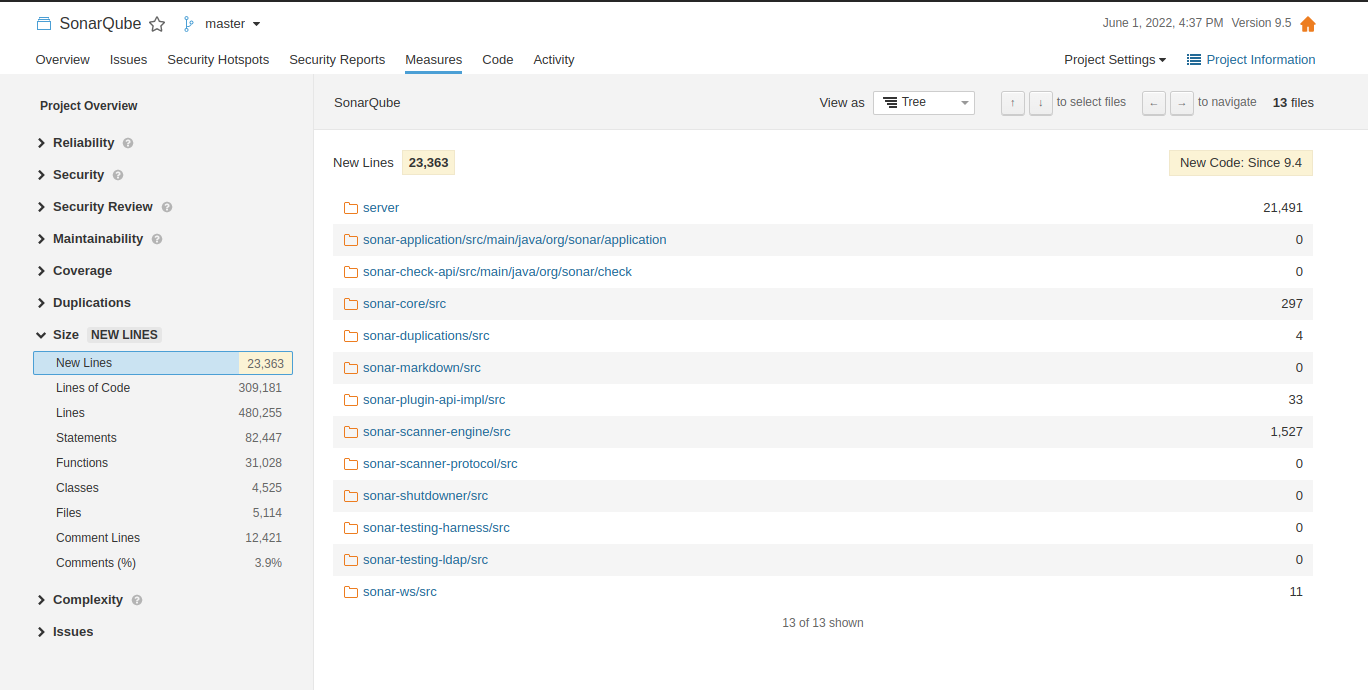Expand the Security Review section

pos(95,207)
